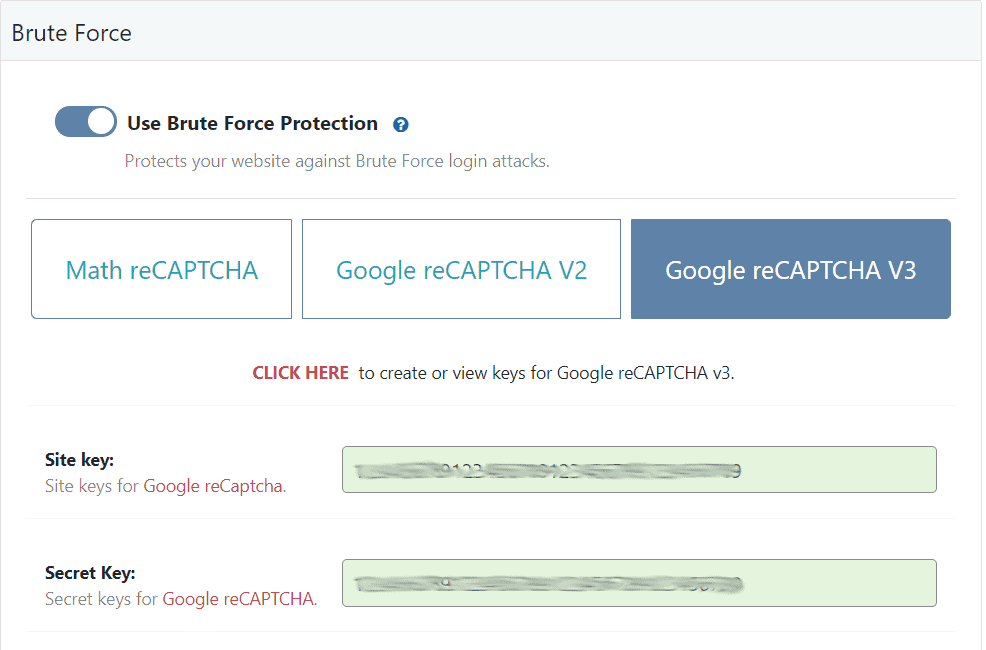The width and height of the screenshot is (986, 650).
Task: Click the 'Protects your website against Brute Force' description
Action: 337,161
